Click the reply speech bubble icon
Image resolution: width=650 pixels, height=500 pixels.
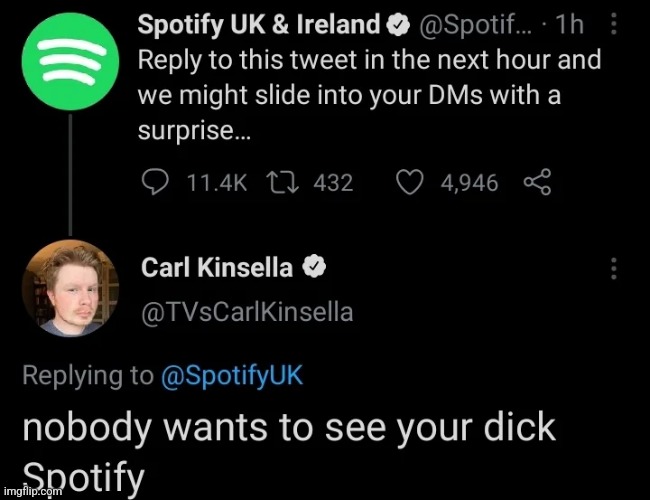point(157,182)
